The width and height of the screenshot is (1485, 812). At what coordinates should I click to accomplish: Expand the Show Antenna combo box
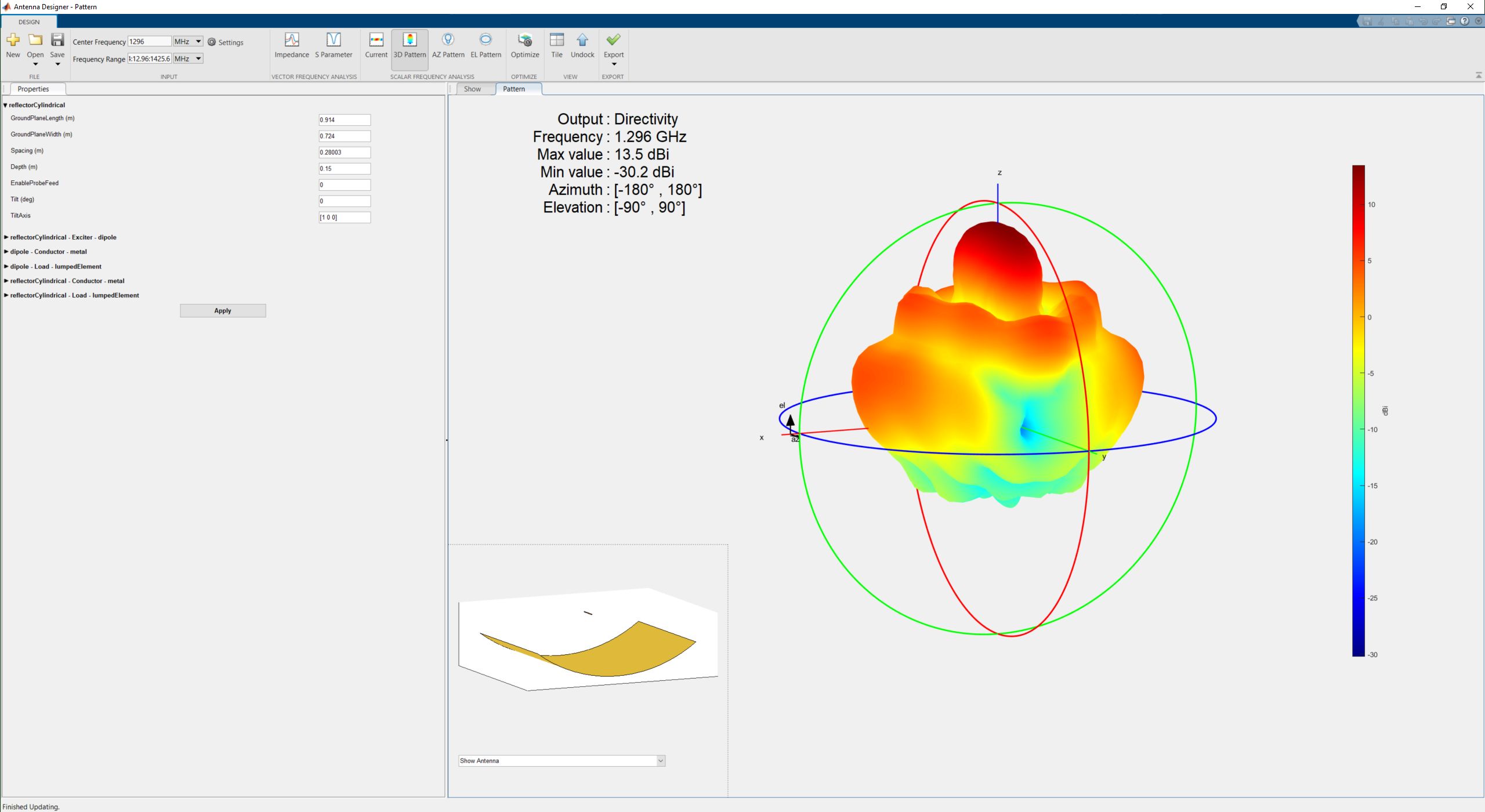click(x=562, y=760)
